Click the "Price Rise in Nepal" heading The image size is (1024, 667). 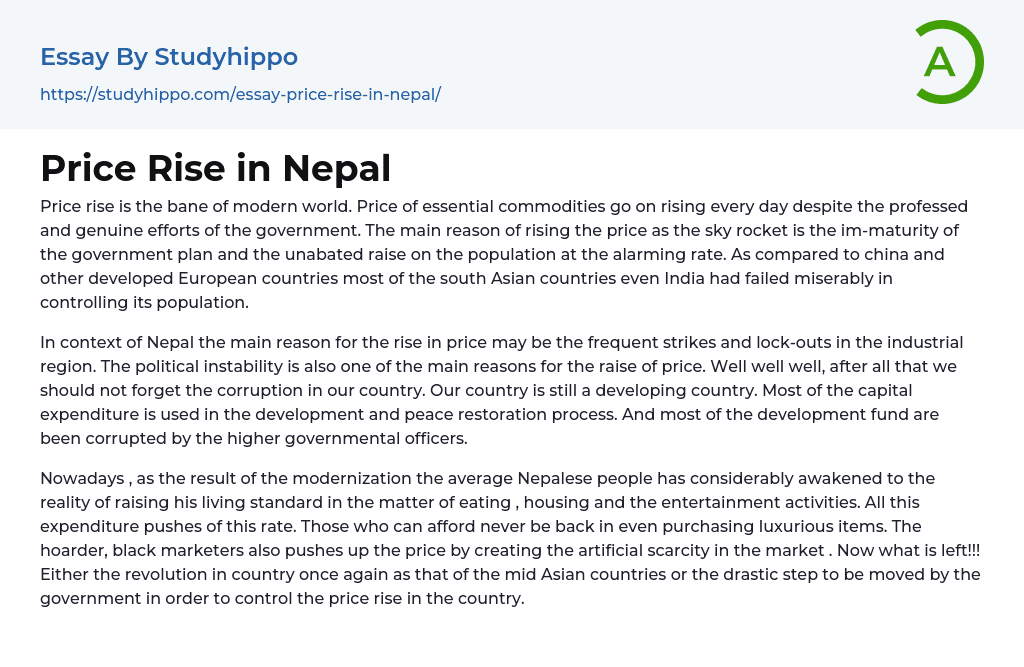click(x=215, y=168)
